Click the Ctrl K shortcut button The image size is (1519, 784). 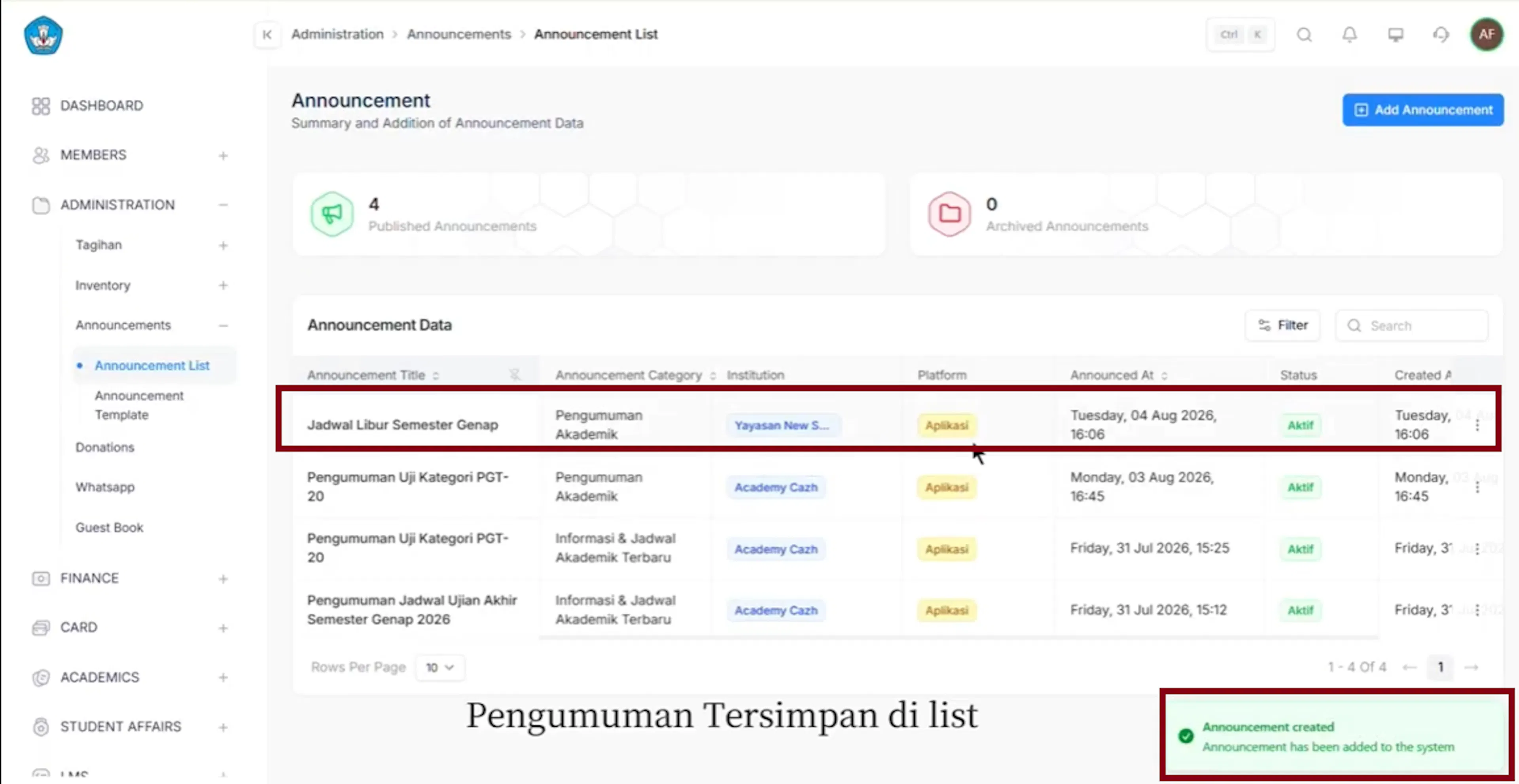(1241, 35)
